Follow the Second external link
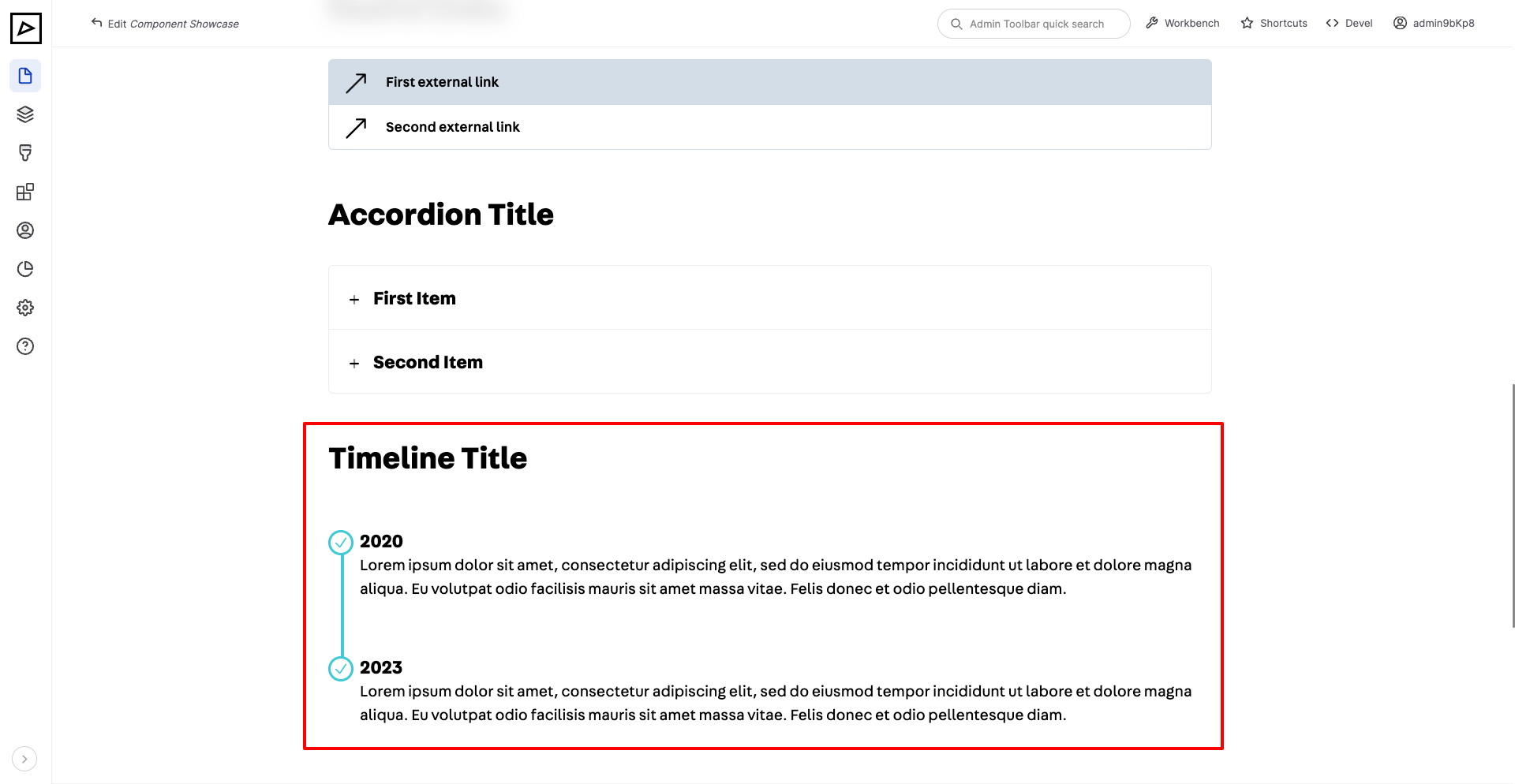 click(452, 127)
